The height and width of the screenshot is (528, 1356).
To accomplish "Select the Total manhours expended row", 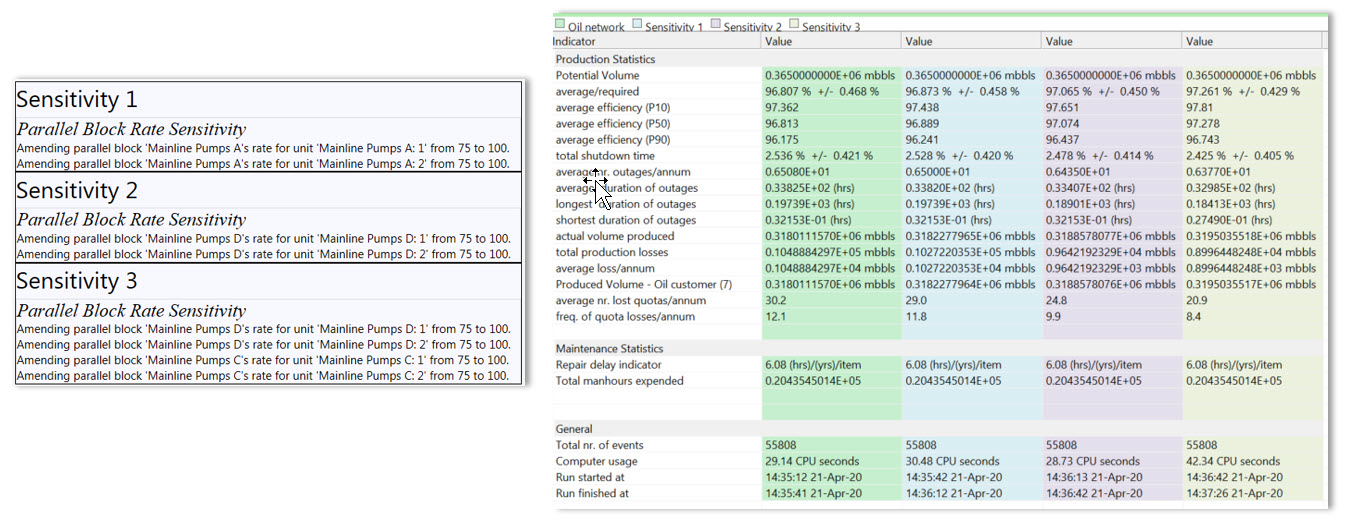I will 619,381.
